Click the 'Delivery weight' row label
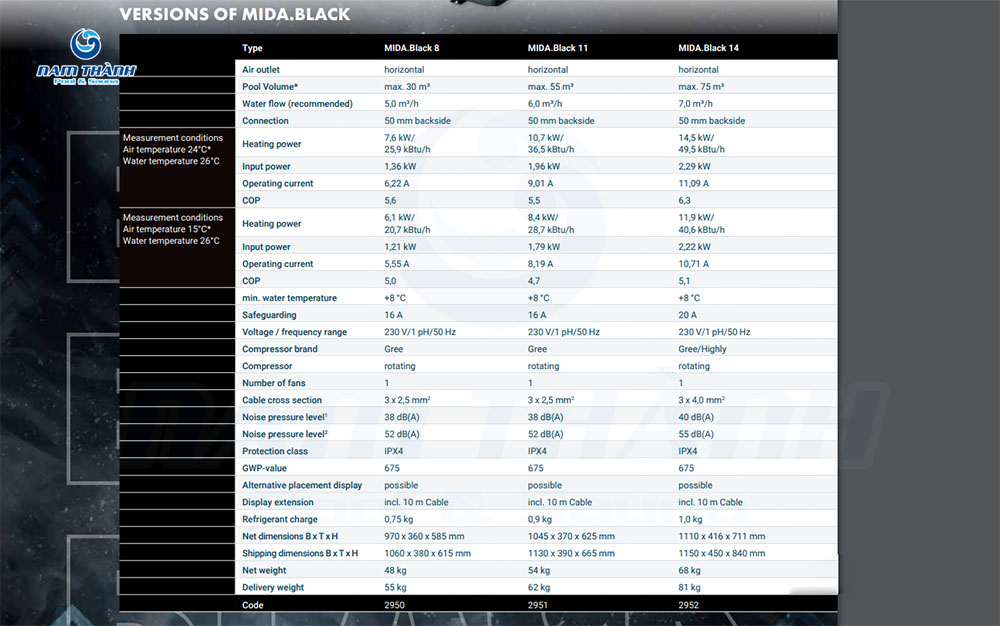 click(x=273, y=587)
